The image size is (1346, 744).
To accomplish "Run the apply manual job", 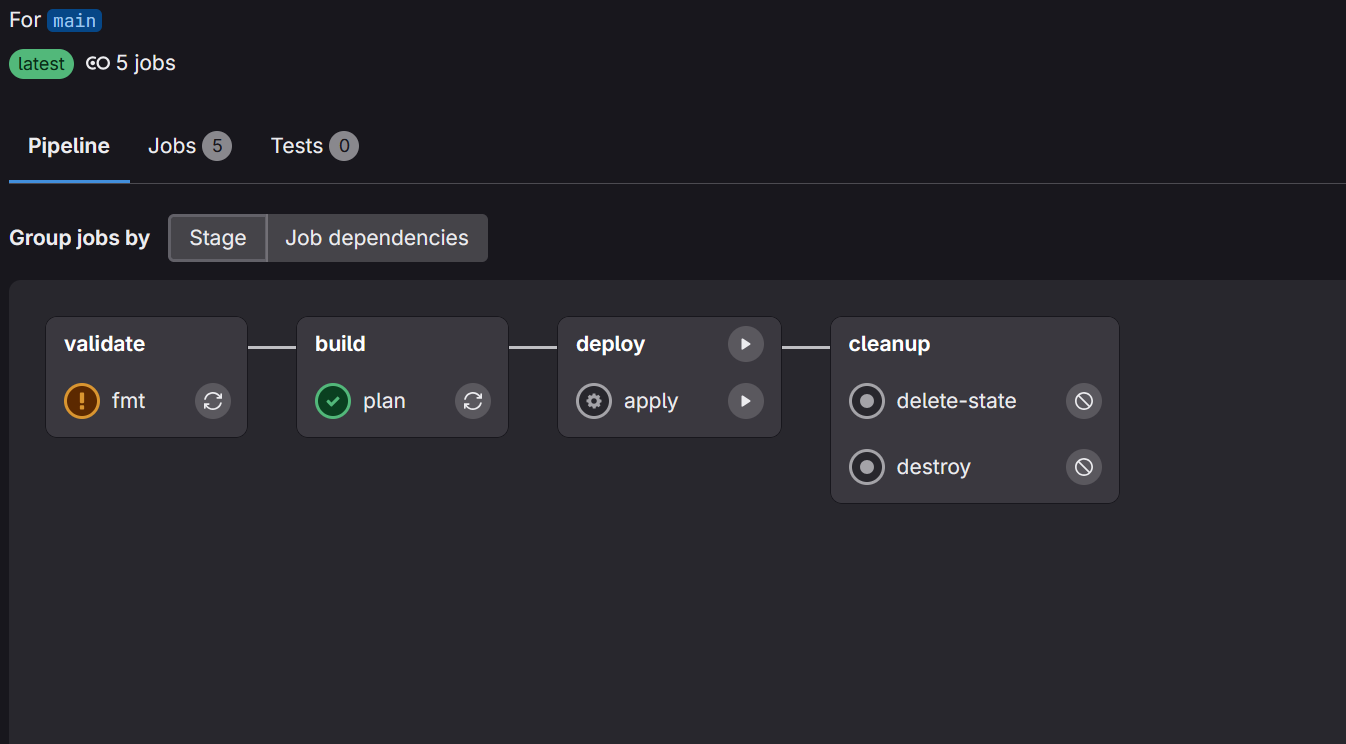I will coord(744,400).
